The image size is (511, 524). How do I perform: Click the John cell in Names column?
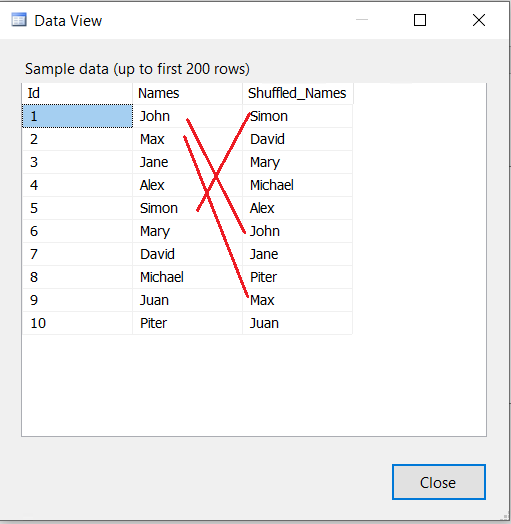coord(187,116)
